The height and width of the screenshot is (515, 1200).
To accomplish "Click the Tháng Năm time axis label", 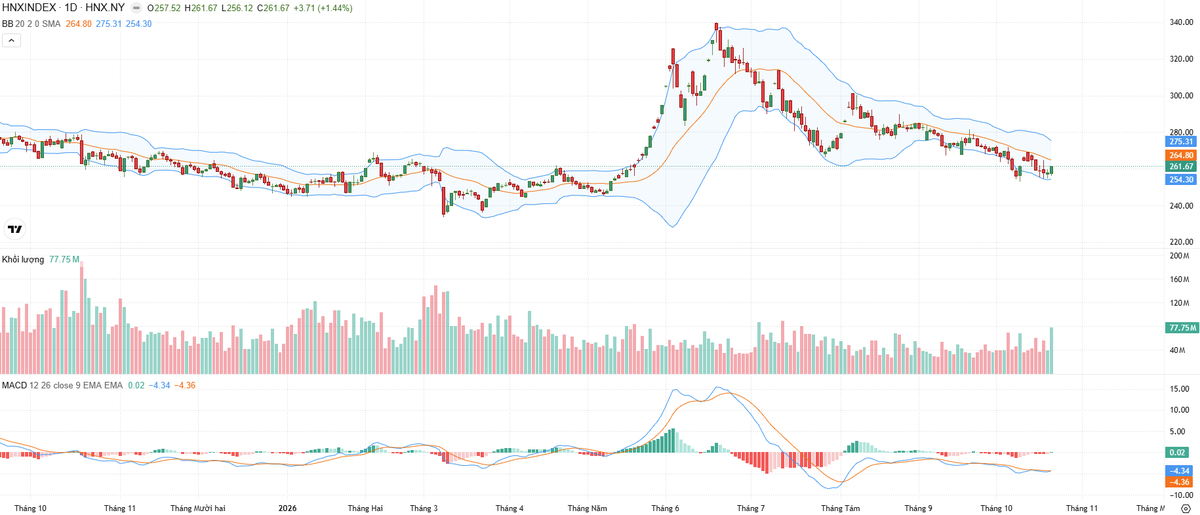I will [587, 508].
